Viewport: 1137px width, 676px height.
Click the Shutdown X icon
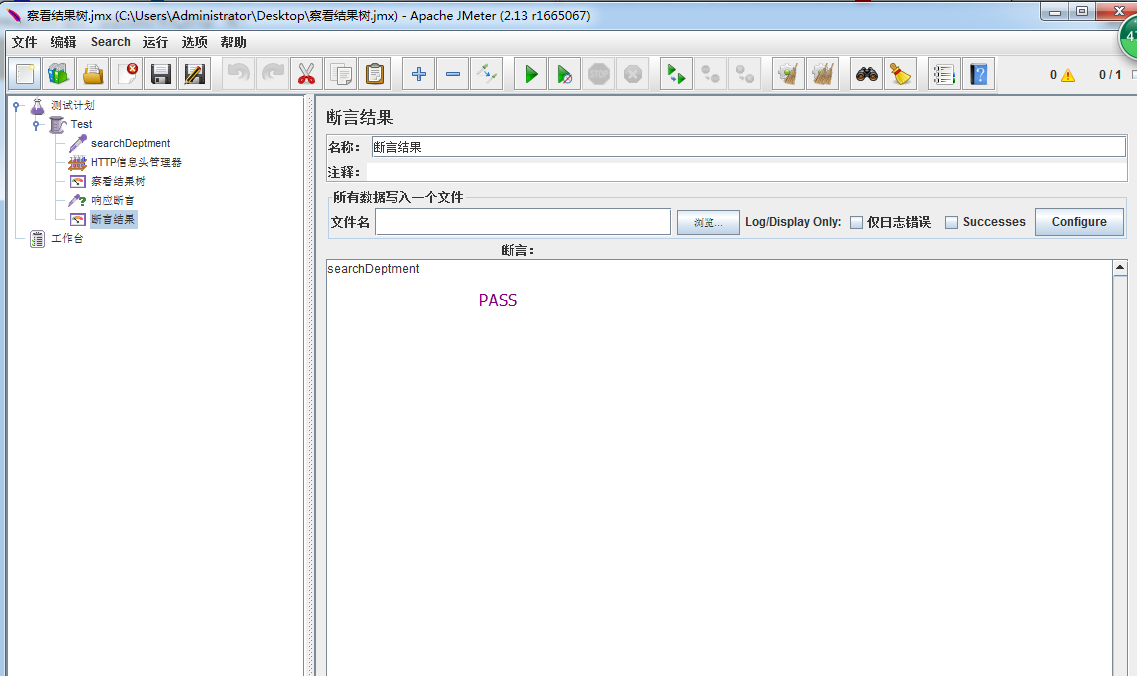coord(632,74)
